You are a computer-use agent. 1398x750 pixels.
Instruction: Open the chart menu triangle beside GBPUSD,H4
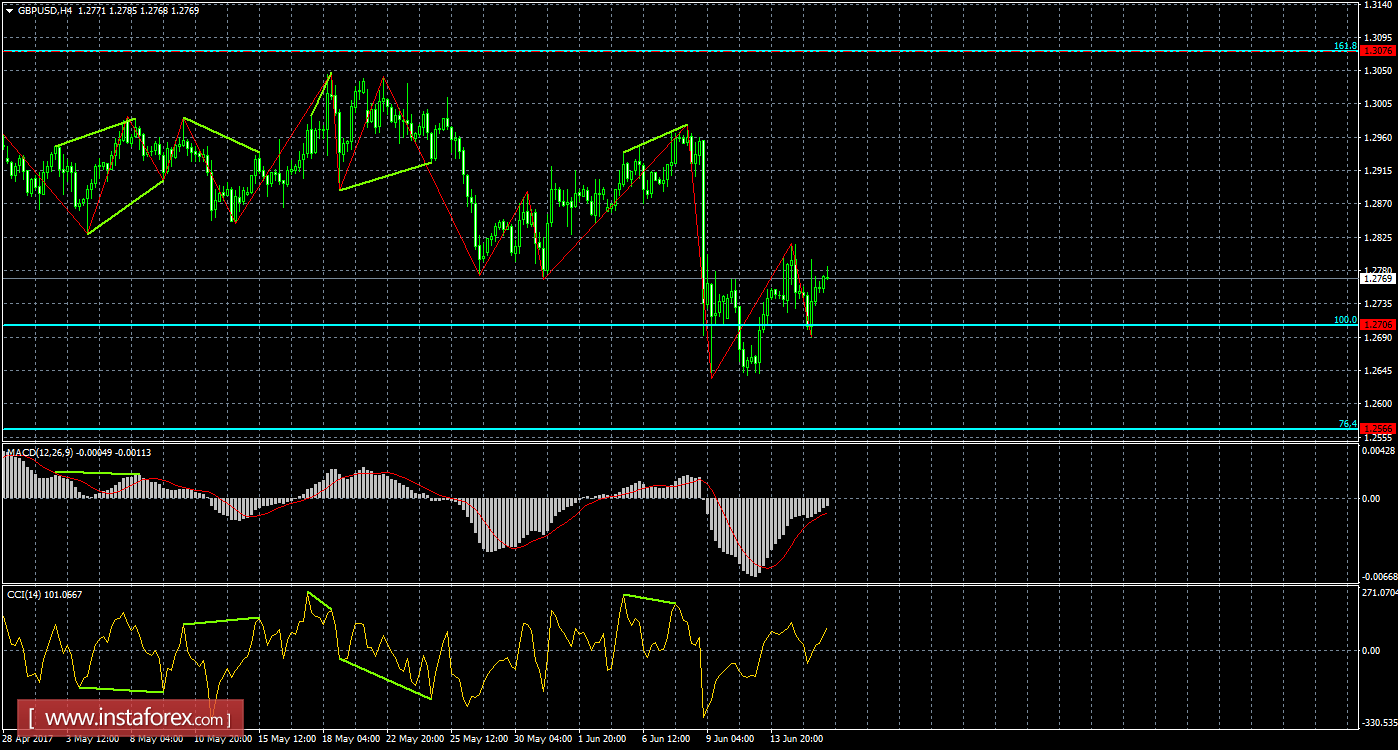click(9, 10)
